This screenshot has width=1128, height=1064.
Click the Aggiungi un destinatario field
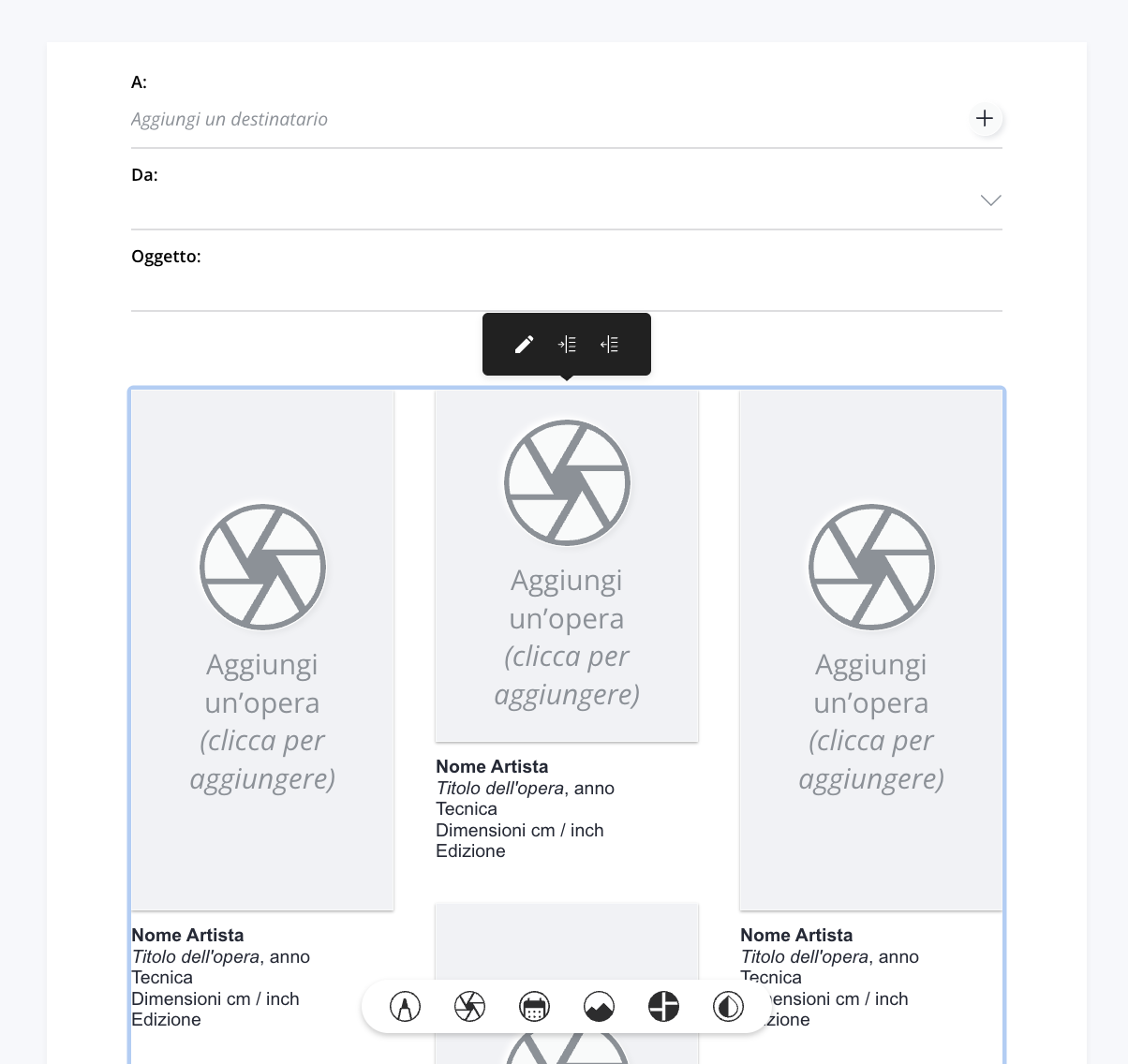click(x=543, y=120)
